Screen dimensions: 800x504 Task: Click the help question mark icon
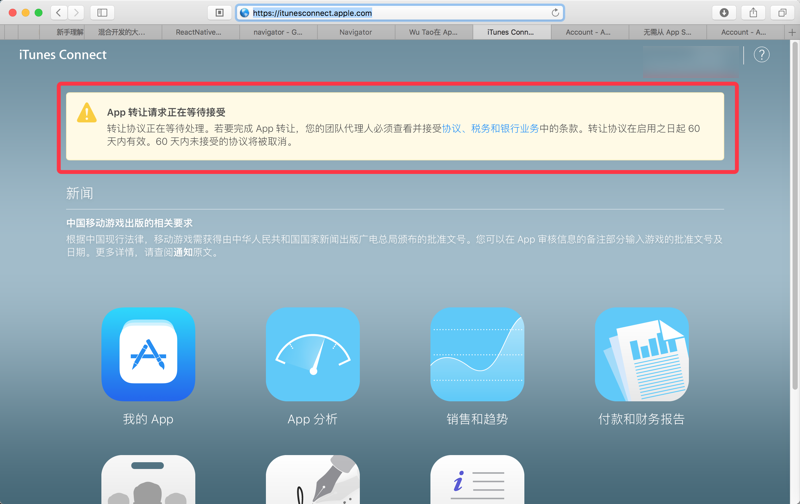point(761,55)
